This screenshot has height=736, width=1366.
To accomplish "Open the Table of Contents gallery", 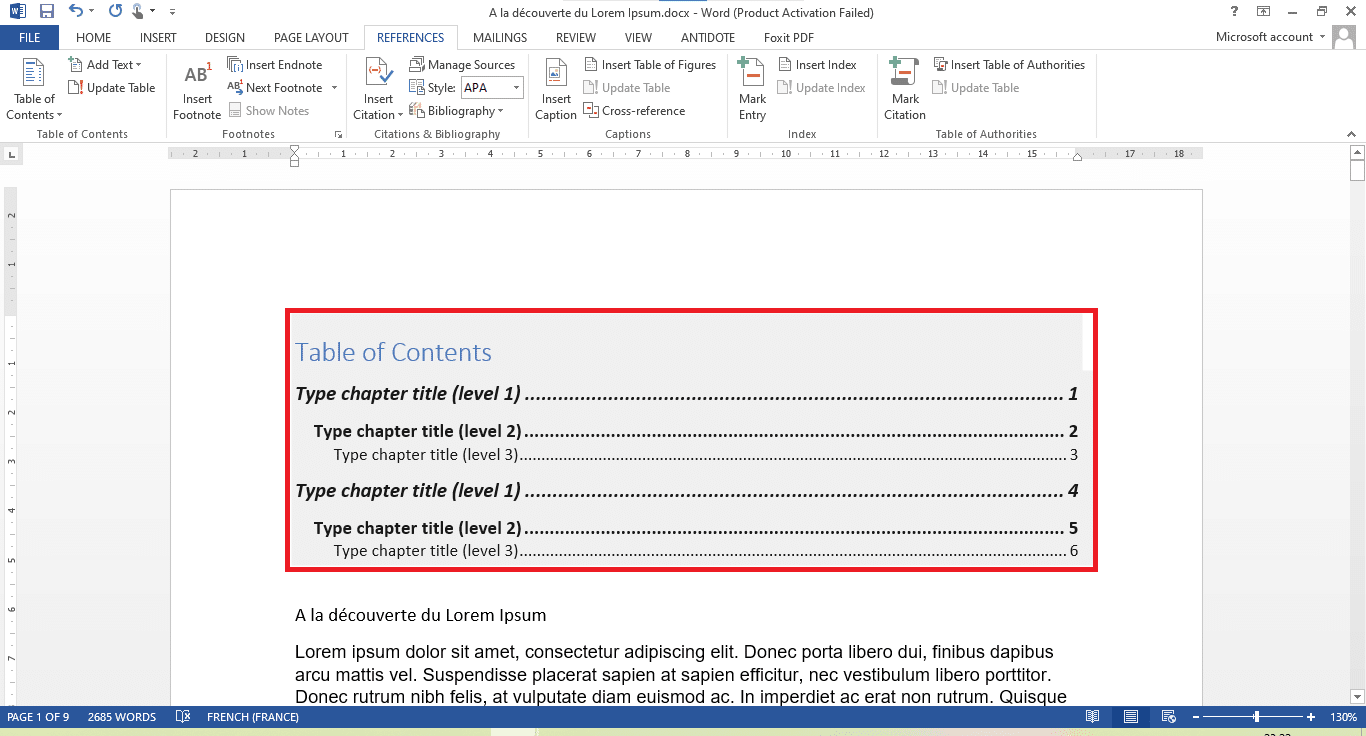I will coord(34,90).
